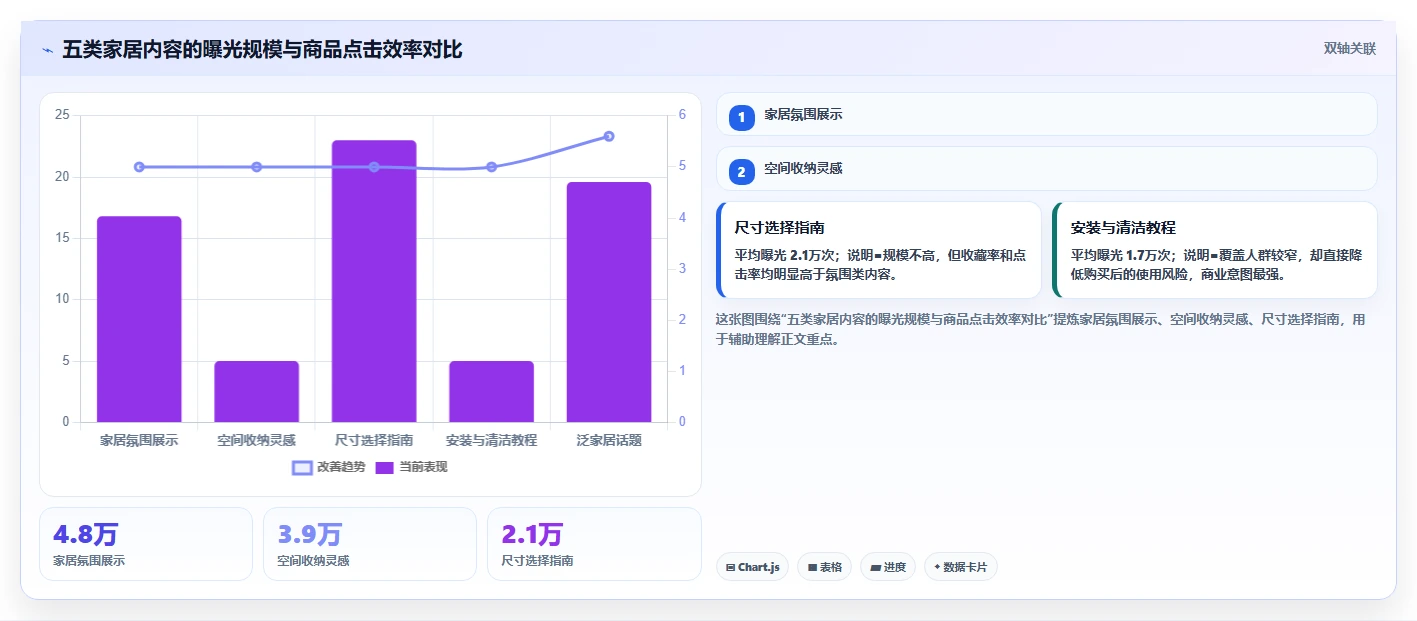
Task: Select the 安装与清洁教程 bar in the chart
Action: click(x=491, y=391)
